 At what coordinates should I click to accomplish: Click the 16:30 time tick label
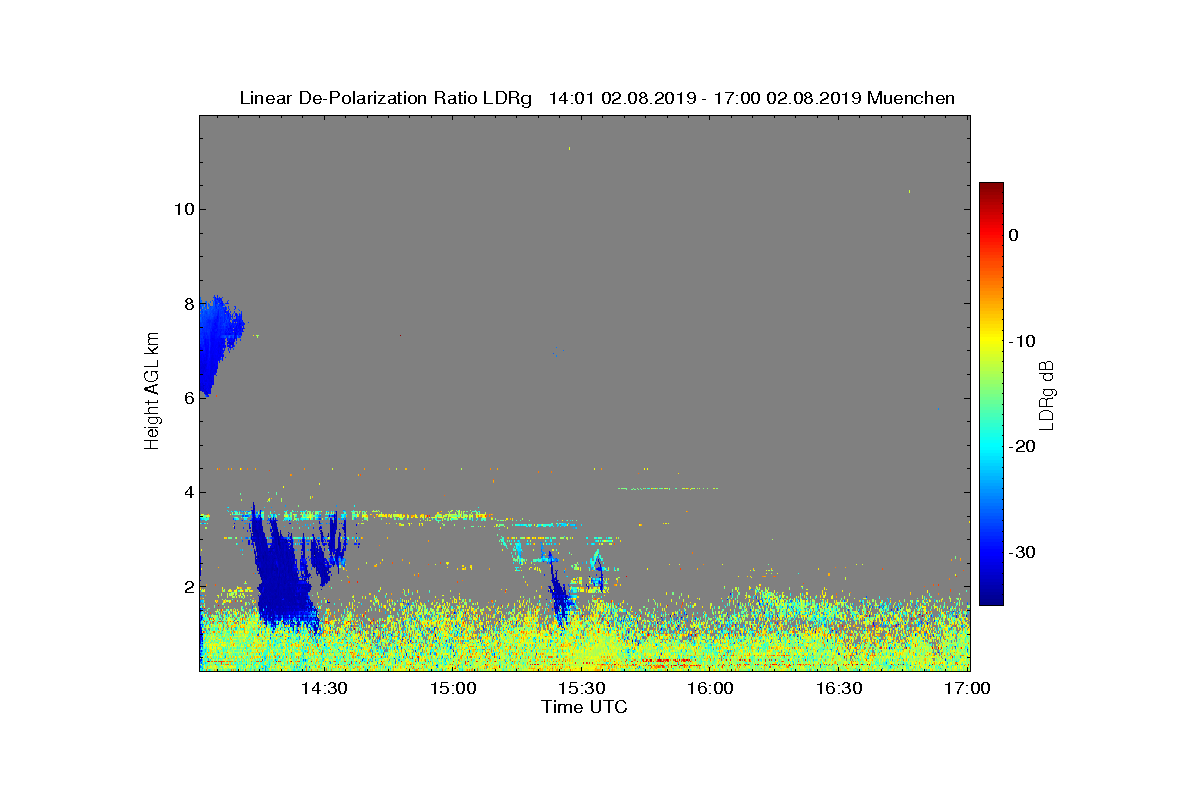pos(840,689)
